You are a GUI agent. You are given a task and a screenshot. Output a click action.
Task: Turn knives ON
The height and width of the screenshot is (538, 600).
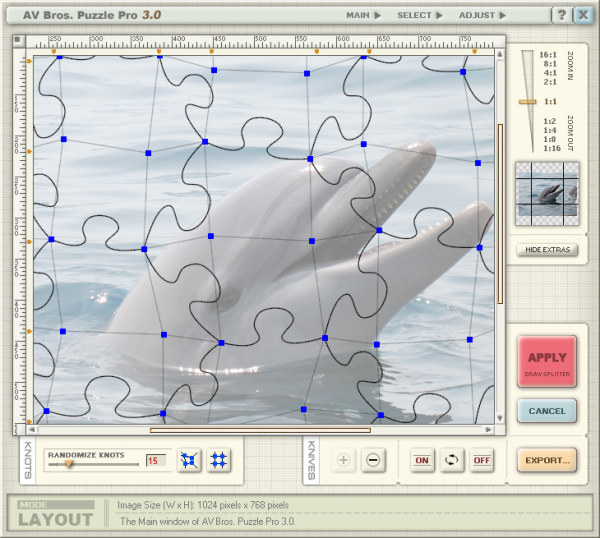pos(422,460)
